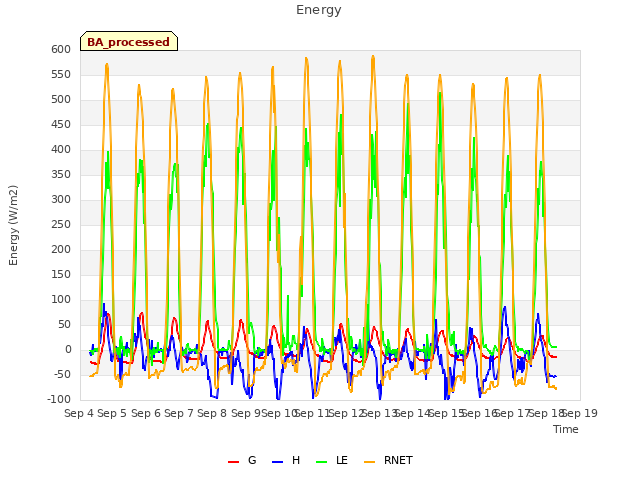Click the 100 y-axis tick label

[61, 300]
